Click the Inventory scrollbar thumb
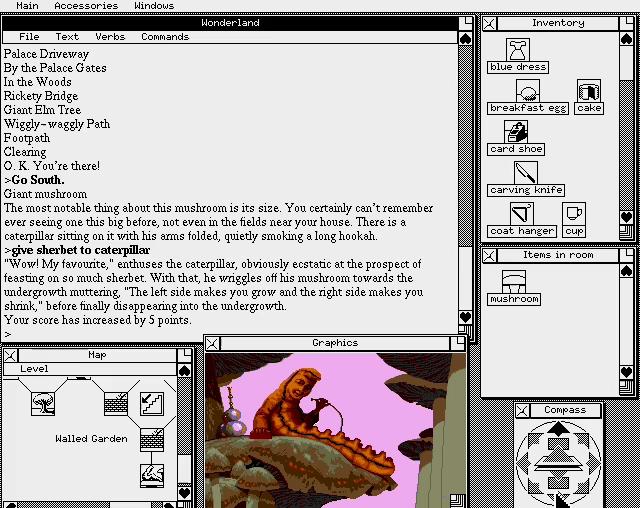The width and height of the screenshot is (640, 508). (x=626, y=63)
